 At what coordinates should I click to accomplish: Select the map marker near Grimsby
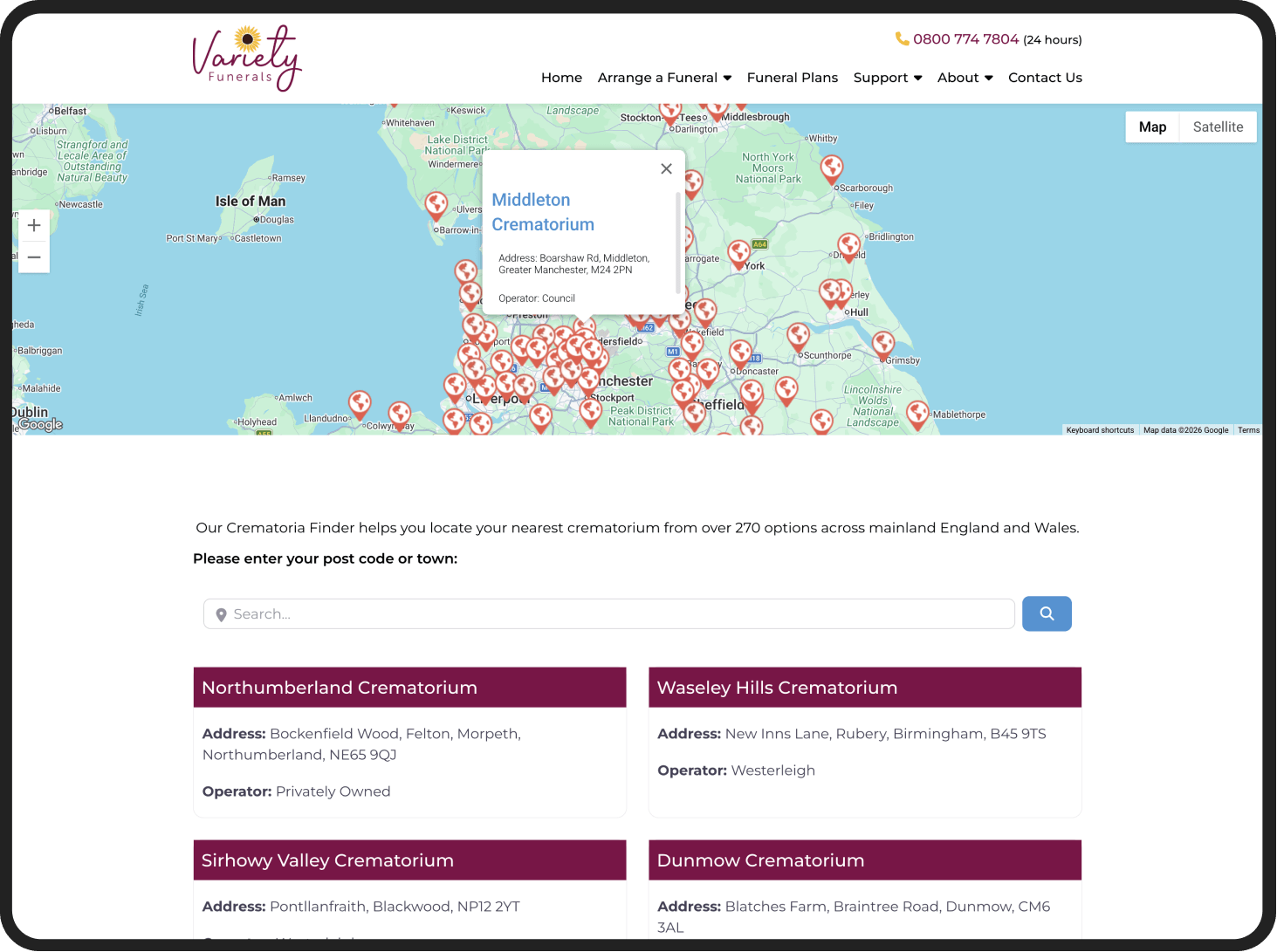(883, 346)
